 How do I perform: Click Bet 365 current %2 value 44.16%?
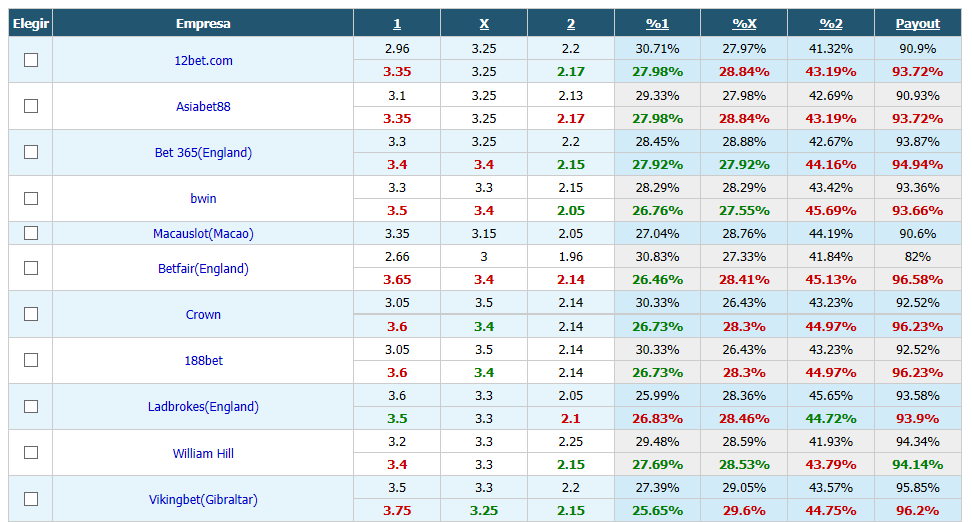pyautogui.click(x=831, y=164)
